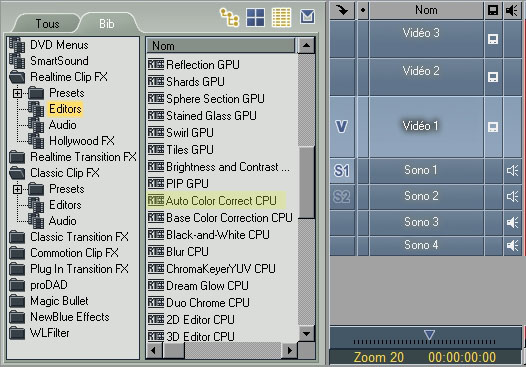Switch library to tree view icon
This screenshot has width=526, height=367.
(x=229, y=17)
